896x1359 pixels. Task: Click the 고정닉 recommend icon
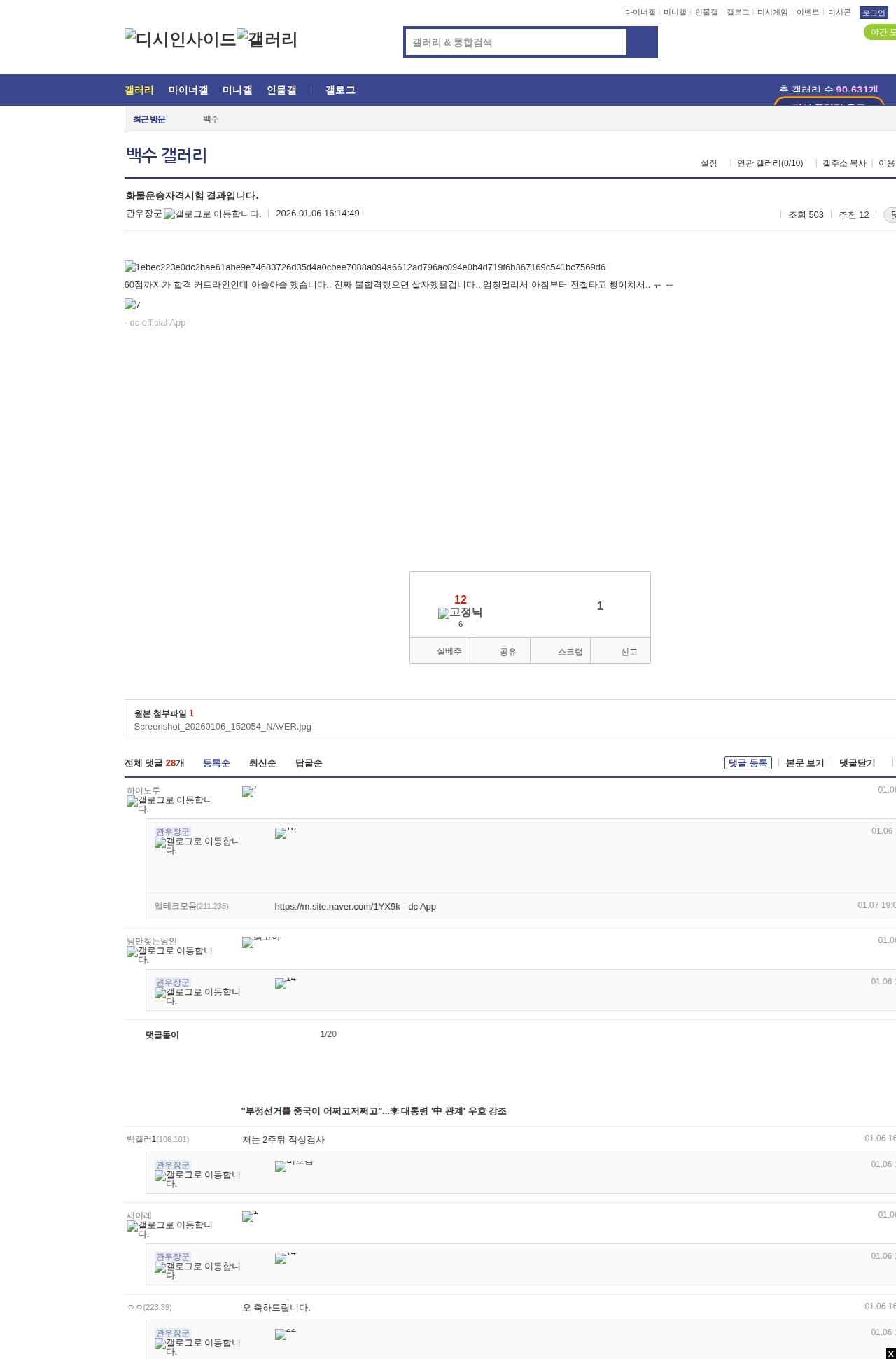coord(460,613)
